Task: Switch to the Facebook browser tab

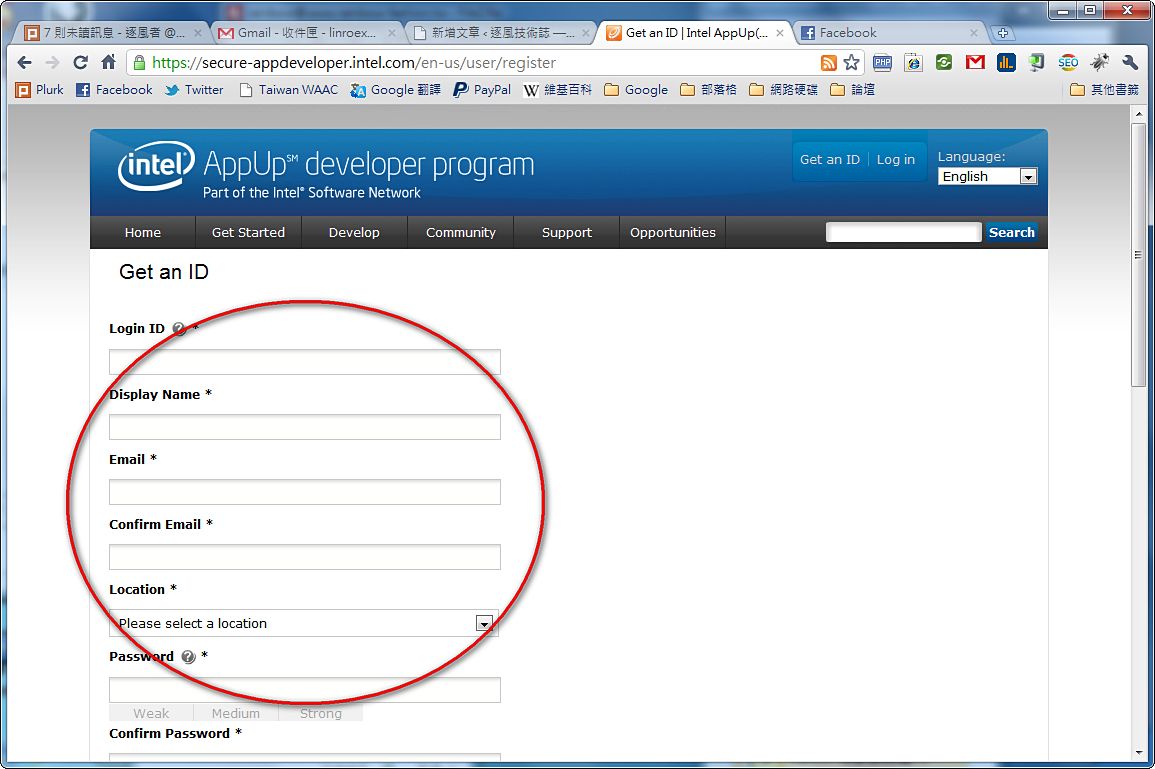Action: (889, 33)
